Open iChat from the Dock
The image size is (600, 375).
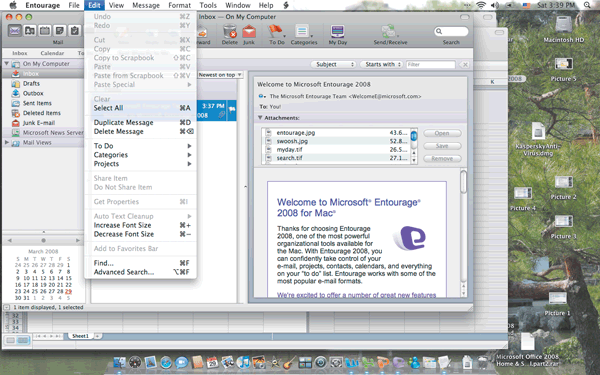(x=181, y=362)
